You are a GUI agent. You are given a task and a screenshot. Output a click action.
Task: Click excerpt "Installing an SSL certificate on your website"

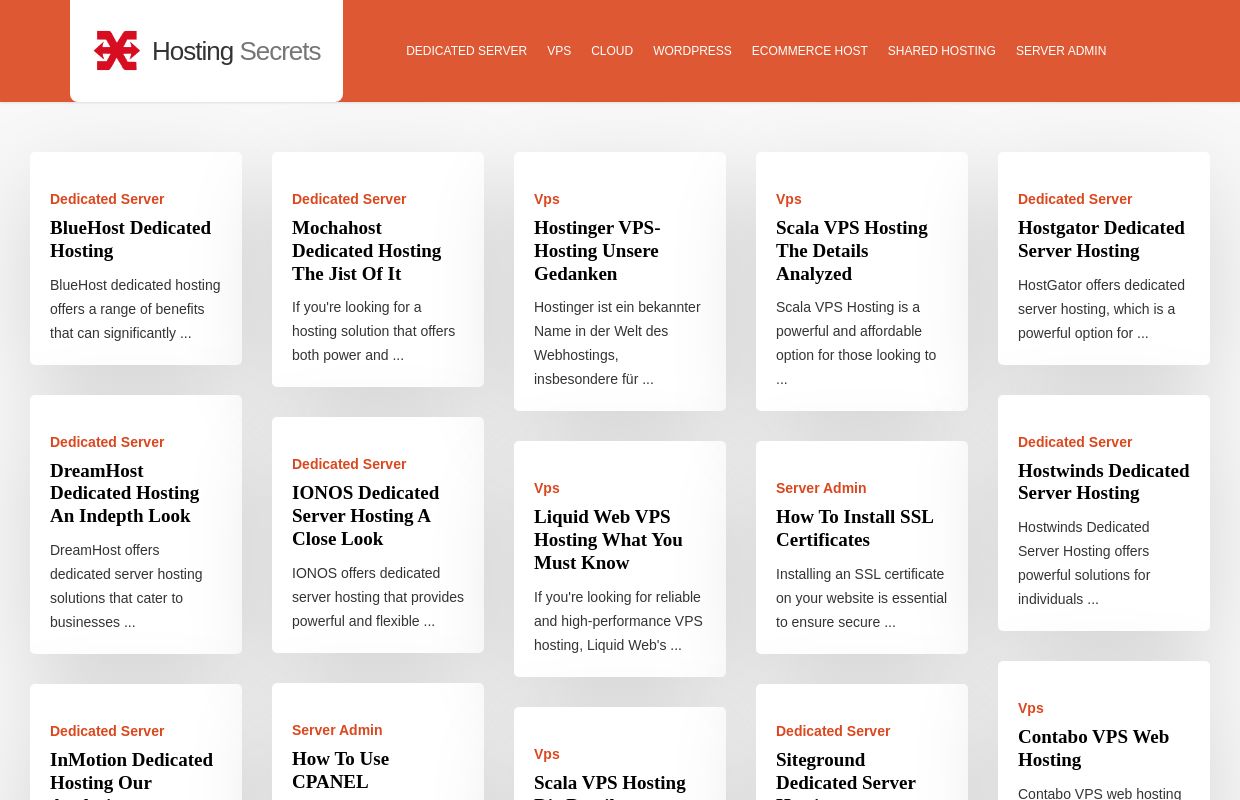[x=861, y=598]
